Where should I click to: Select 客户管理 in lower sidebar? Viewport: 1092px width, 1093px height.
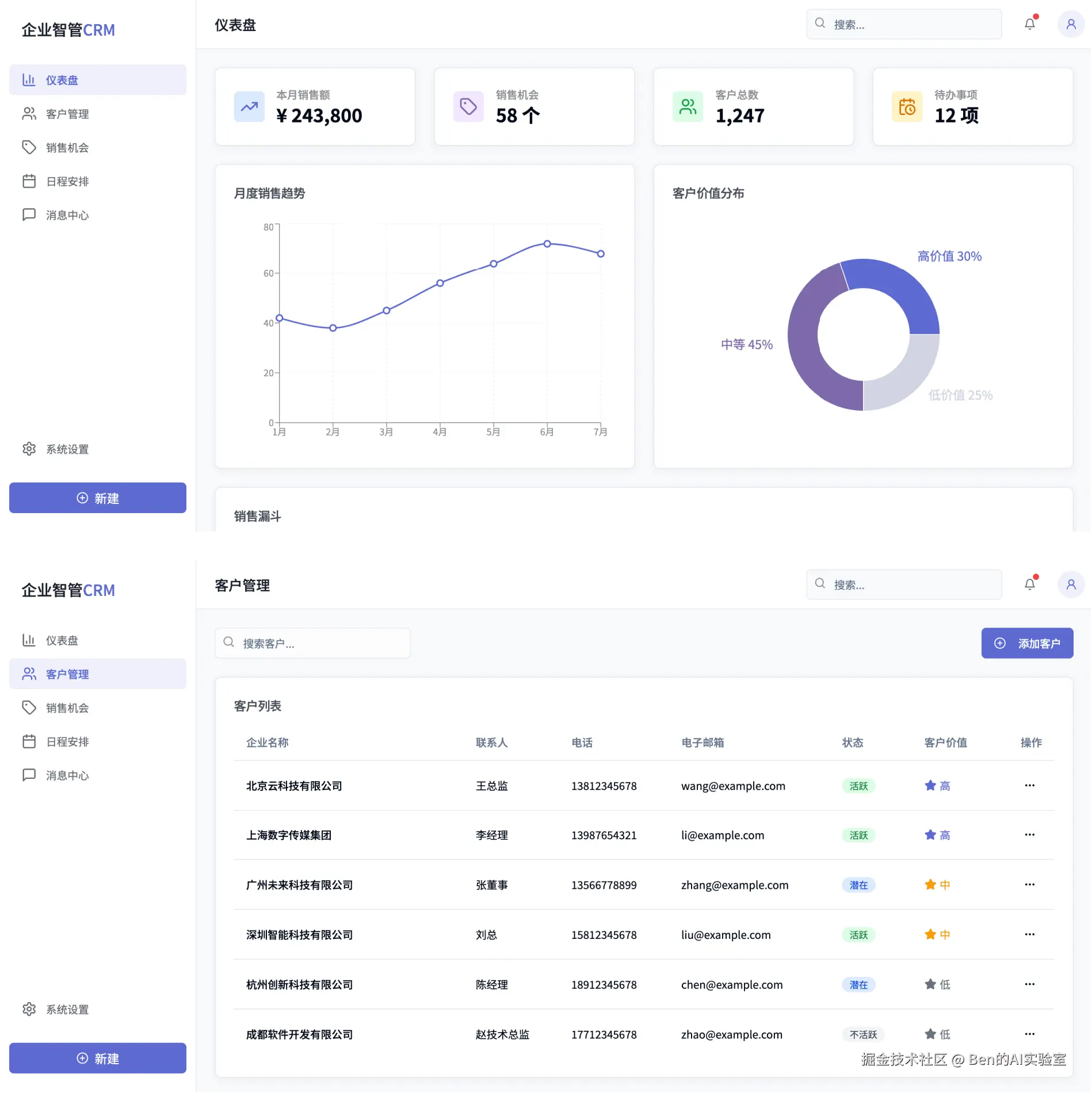[x=98, y=674]
